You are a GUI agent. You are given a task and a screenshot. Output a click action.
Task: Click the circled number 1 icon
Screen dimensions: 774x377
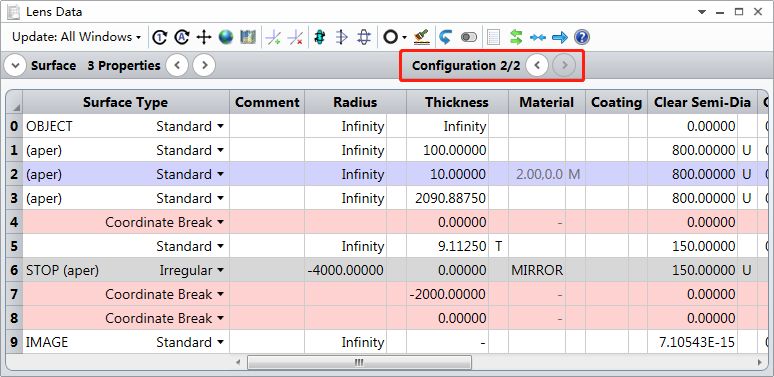click(x=159, y=37)
